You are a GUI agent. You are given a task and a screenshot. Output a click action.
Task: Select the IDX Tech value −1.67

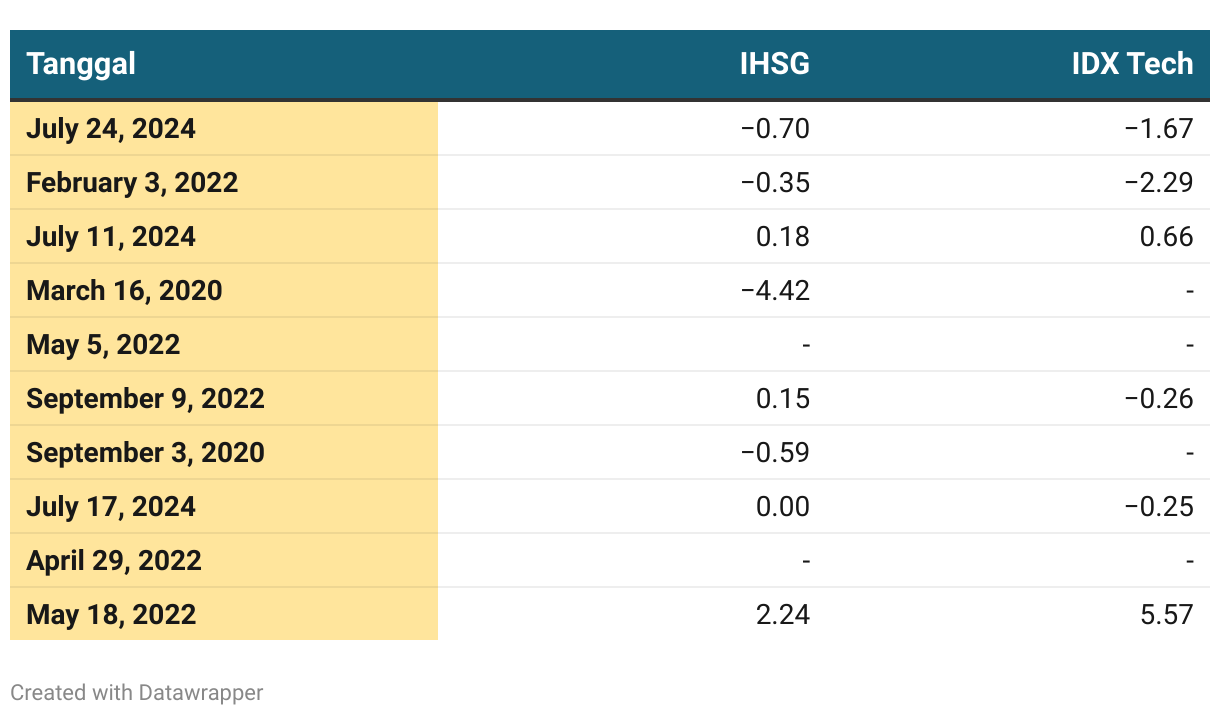tap(1159, 129)
